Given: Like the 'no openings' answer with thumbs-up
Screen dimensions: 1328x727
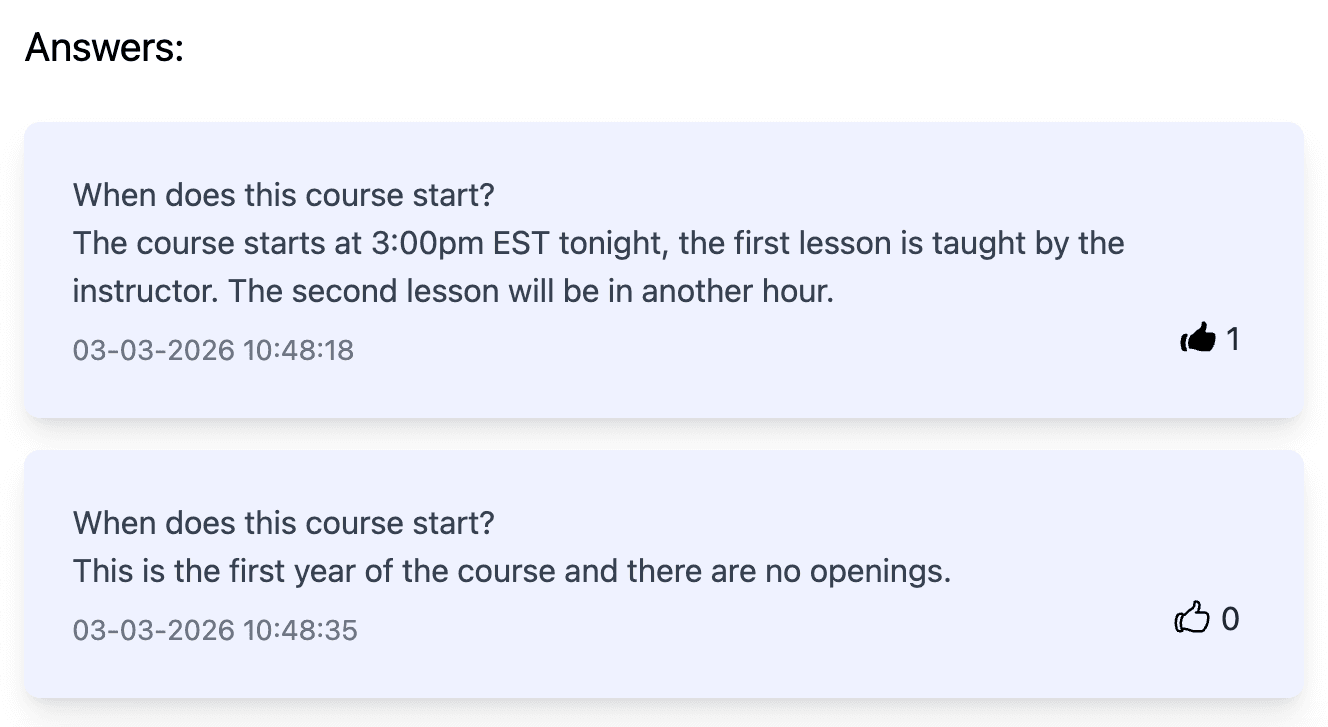Looking at the screenshot, I should coord(1192,620).
